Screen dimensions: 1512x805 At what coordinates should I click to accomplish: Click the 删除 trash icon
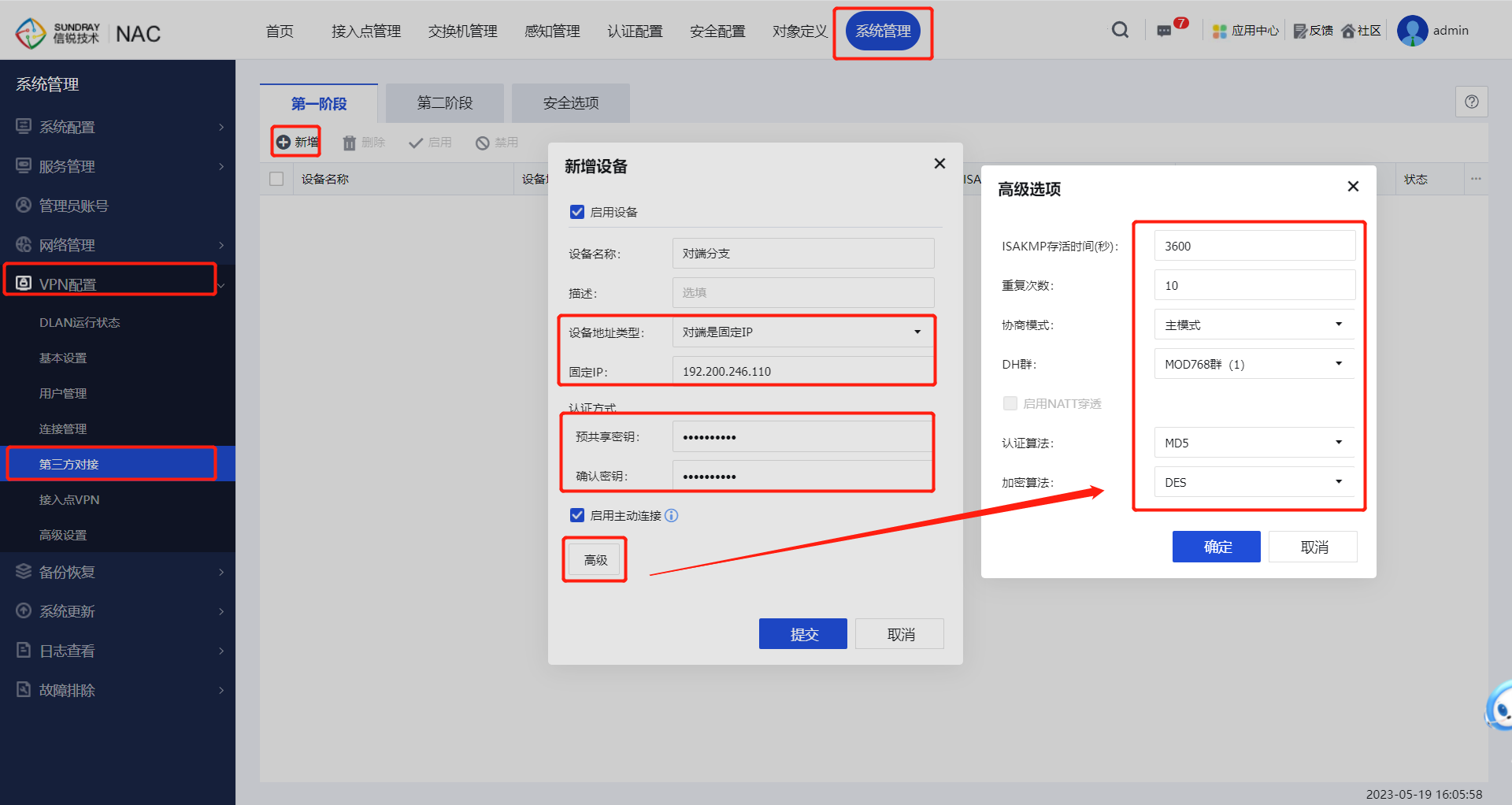(x=350, y=143)
